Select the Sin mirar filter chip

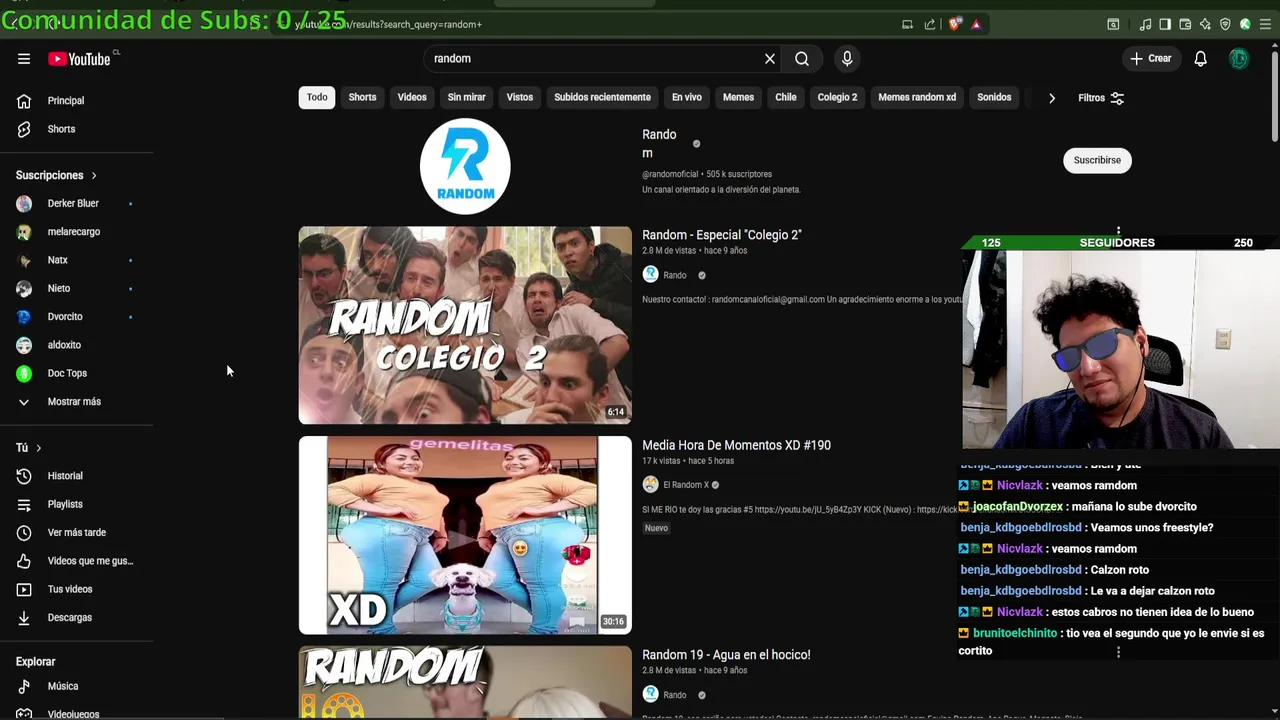pos(466,97)
